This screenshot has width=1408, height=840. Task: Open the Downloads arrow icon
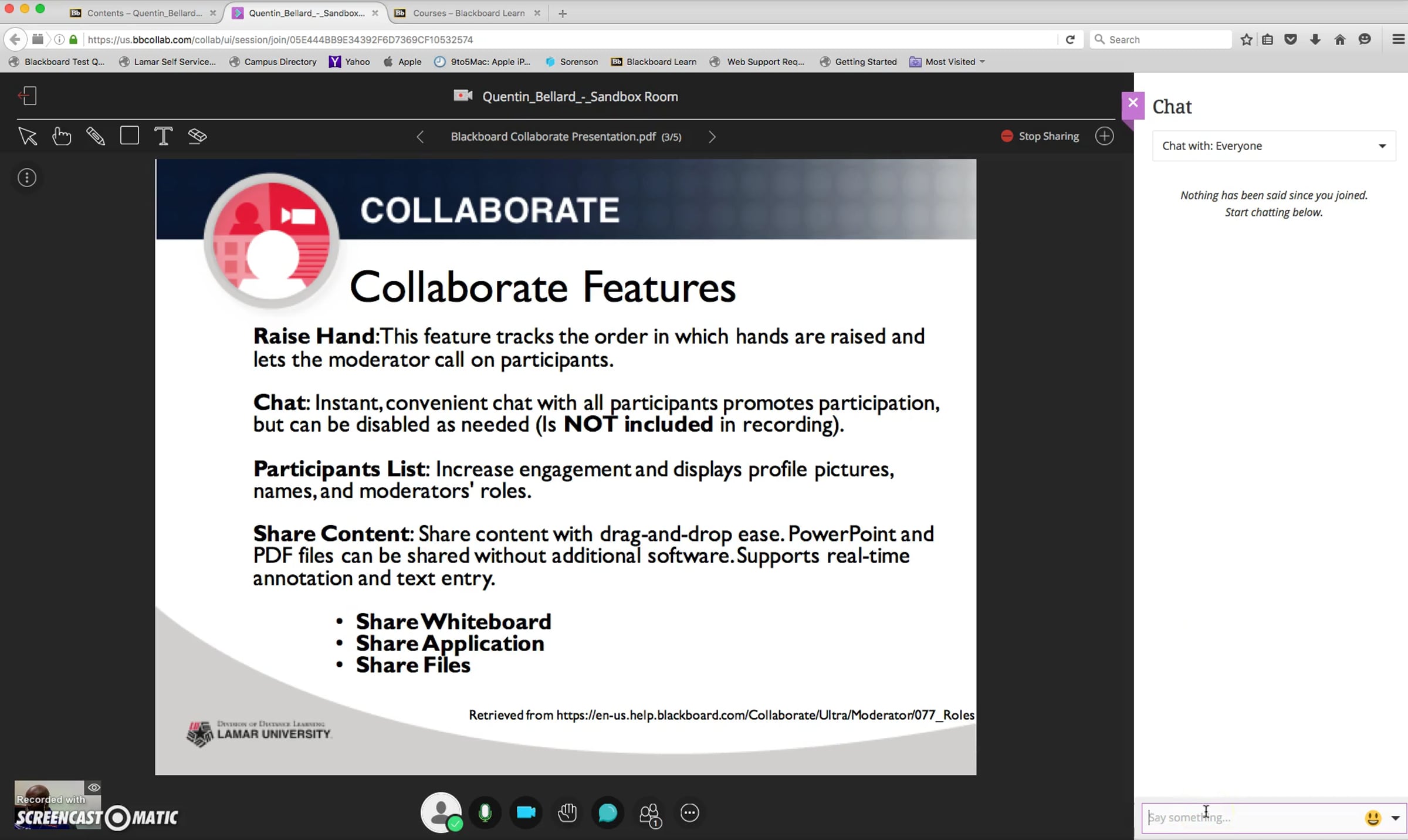1315,39
